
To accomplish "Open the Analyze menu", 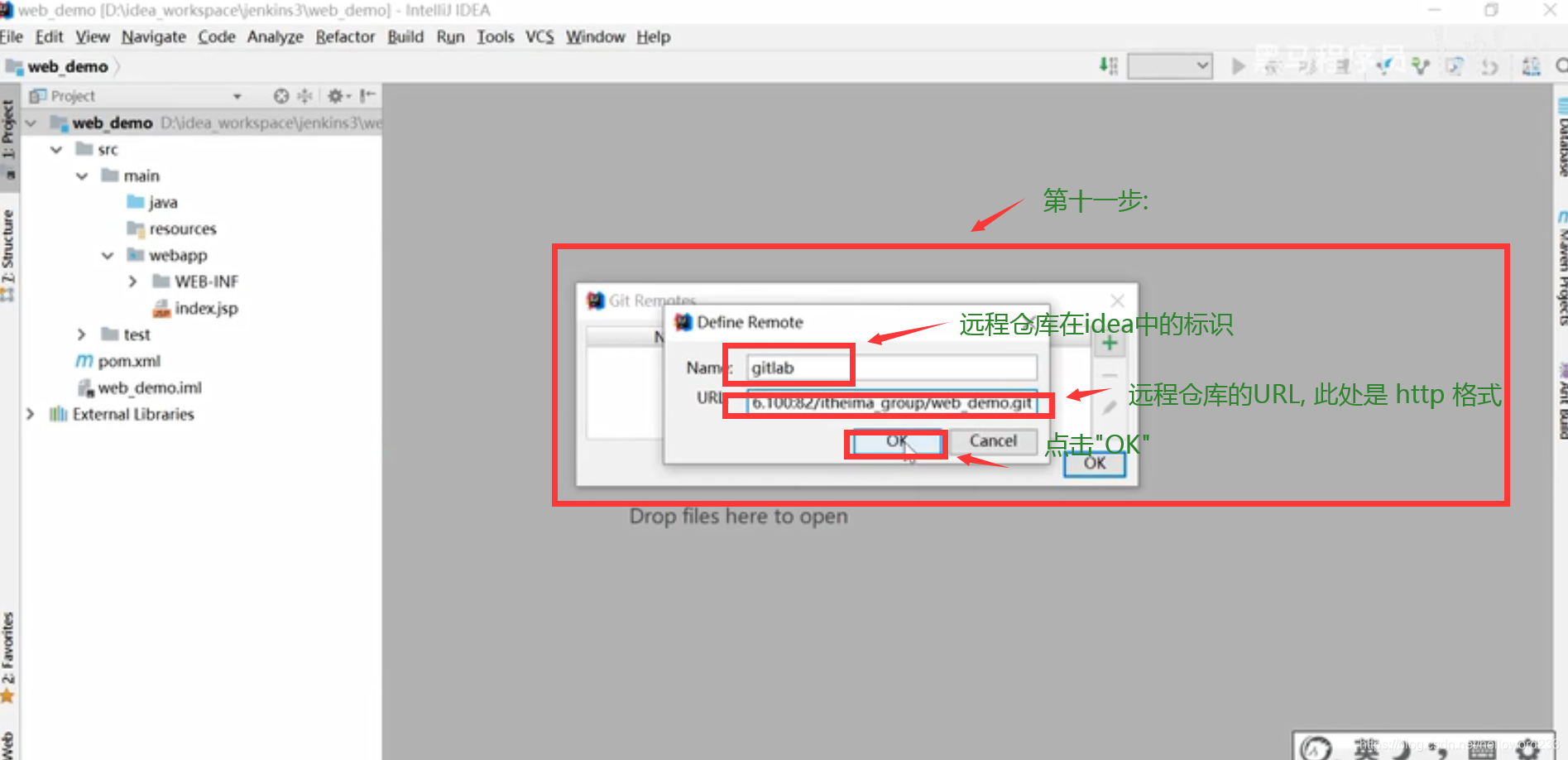I will (276, 37).
